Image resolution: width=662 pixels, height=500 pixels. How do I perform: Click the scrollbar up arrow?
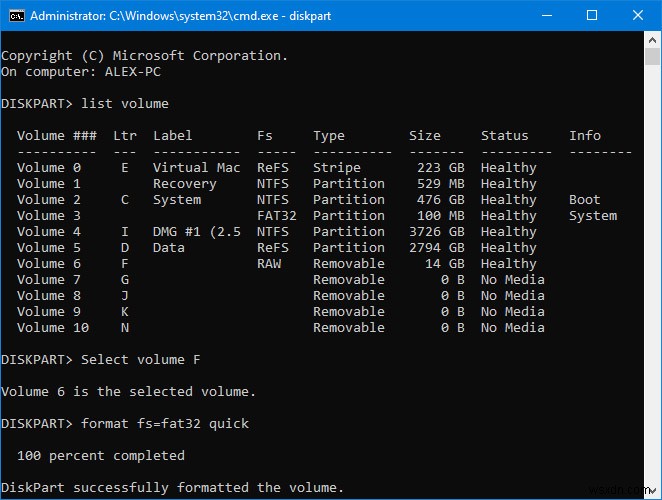[x=653, y=40]
